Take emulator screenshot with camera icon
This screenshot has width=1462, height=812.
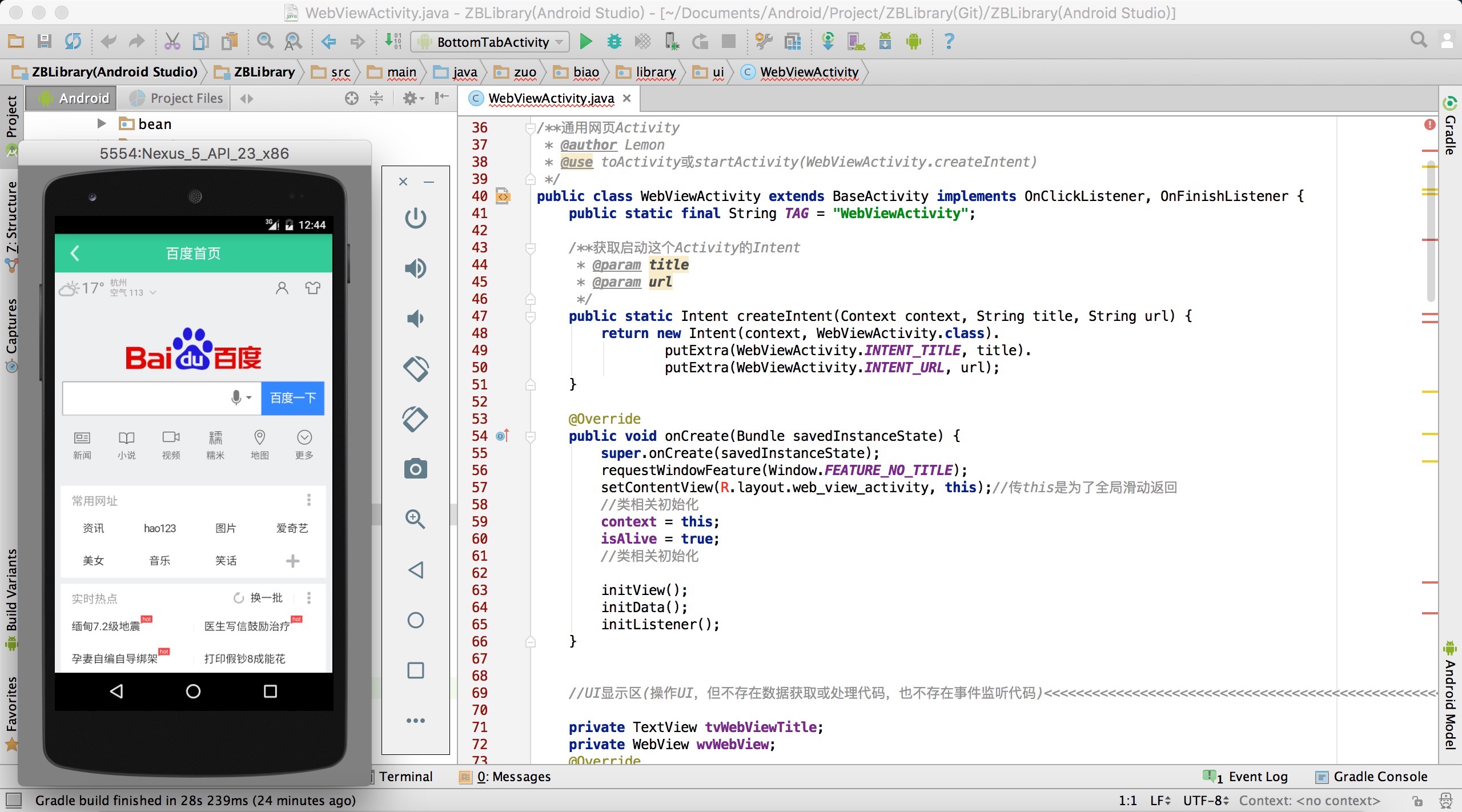click(415, 469)
